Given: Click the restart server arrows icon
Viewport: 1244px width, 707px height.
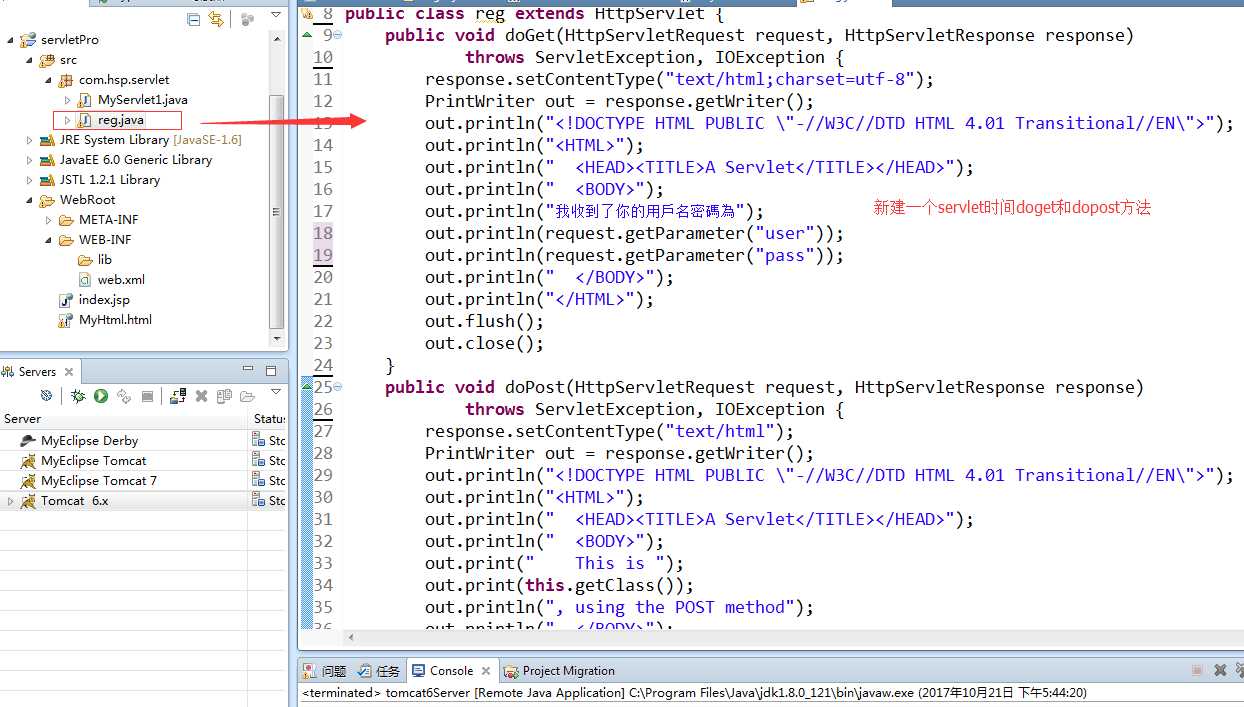Looking at the screenshot, I should pos(124,396).
